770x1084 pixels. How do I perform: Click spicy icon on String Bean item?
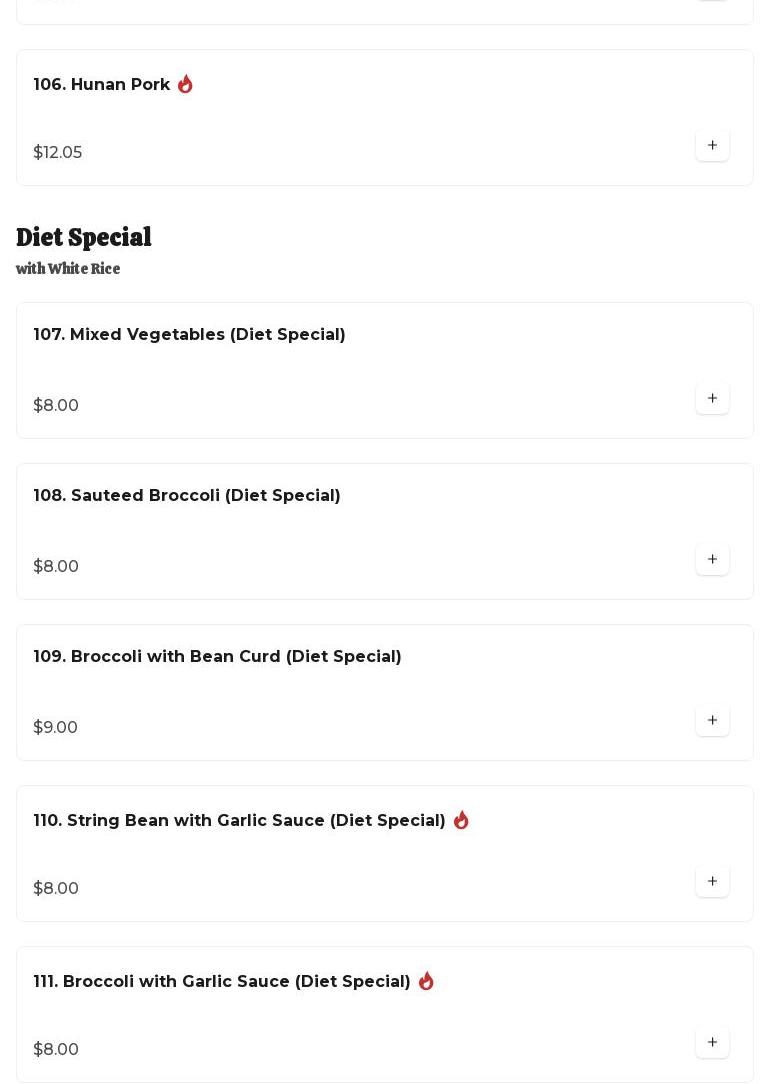click(x=461, y=820)
